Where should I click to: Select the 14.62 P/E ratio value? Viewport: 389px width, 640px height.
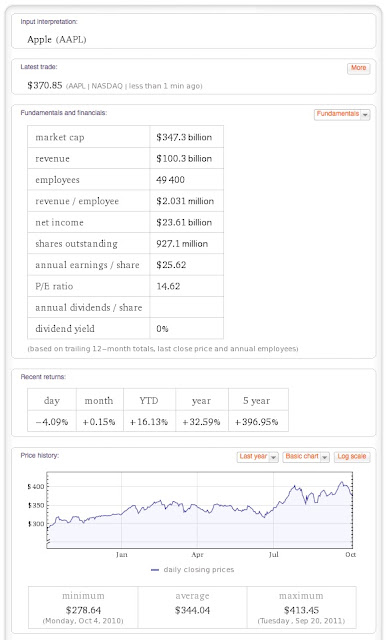click(168, 286)
